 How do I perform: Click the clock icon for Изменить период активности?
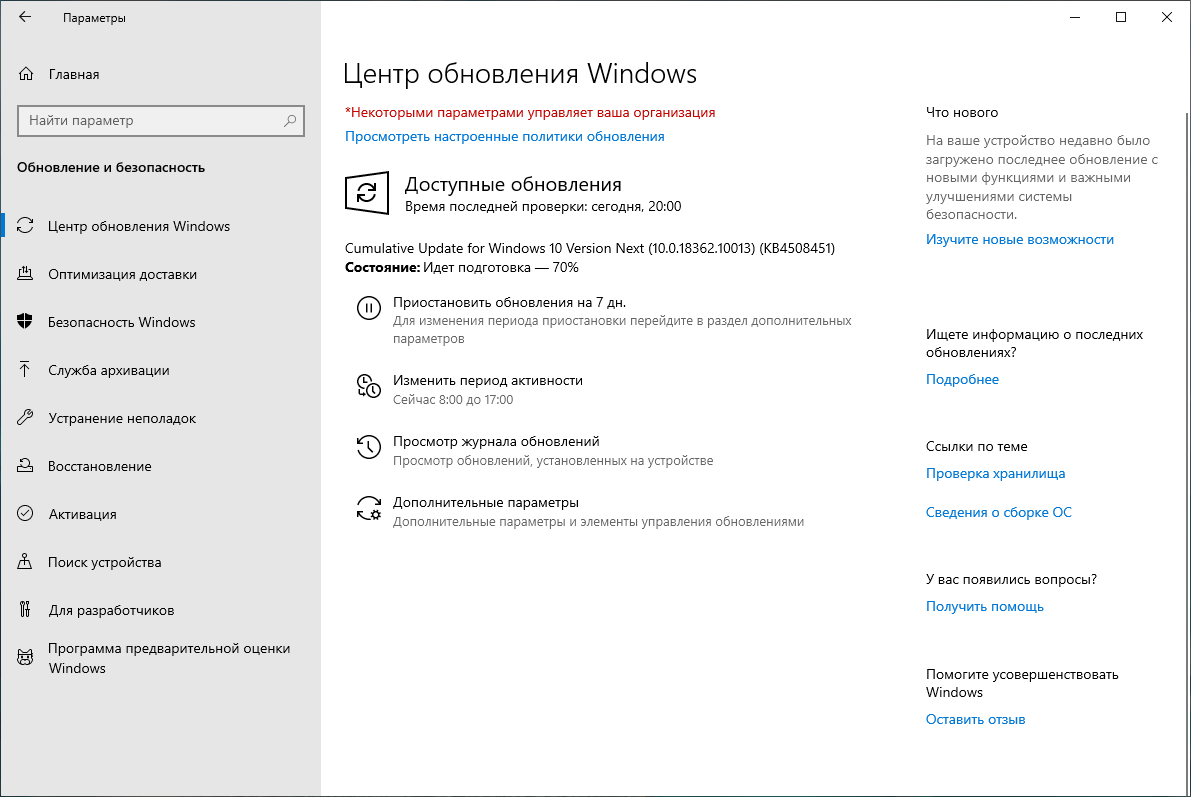coord(369,387)
